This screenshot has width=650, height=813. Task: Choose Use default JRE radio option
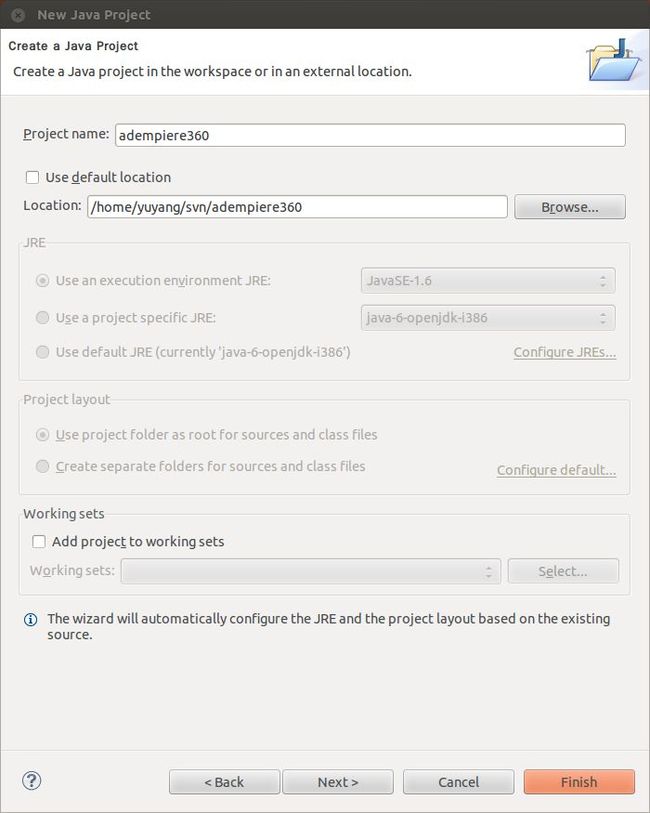pyautogui.click(x=43, y=352)
